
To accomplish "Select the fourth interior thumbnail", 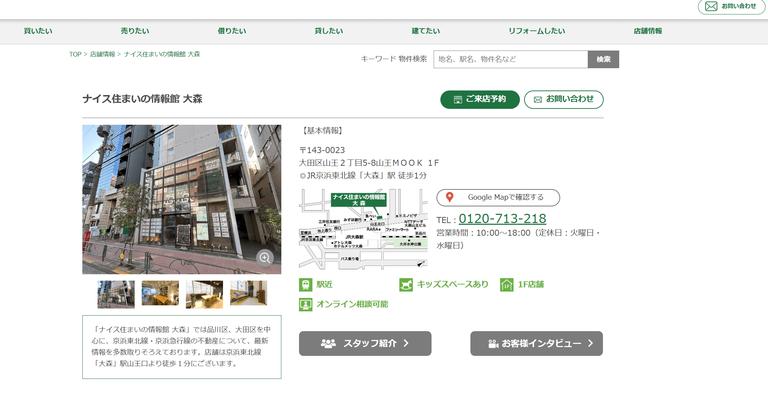I will point(248,293).
